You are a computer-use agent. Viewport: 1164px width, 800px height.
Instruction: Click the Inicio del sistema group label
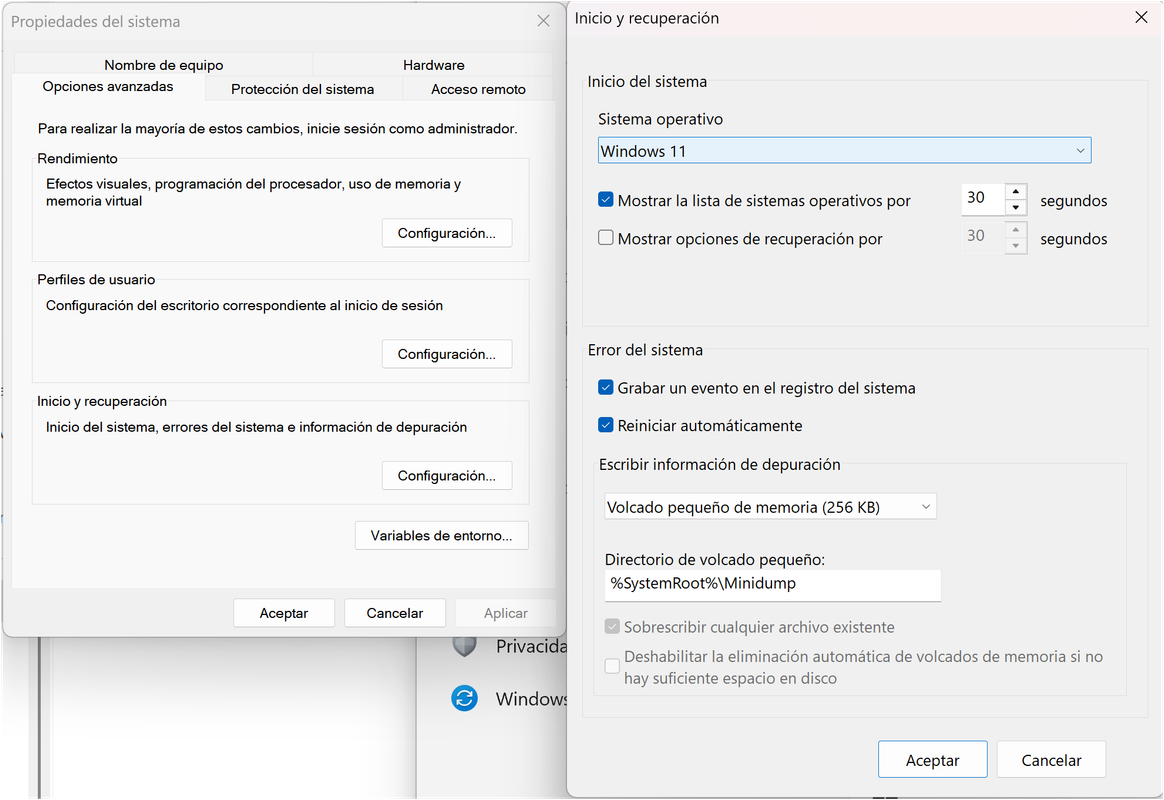click(x=647, y=82)
